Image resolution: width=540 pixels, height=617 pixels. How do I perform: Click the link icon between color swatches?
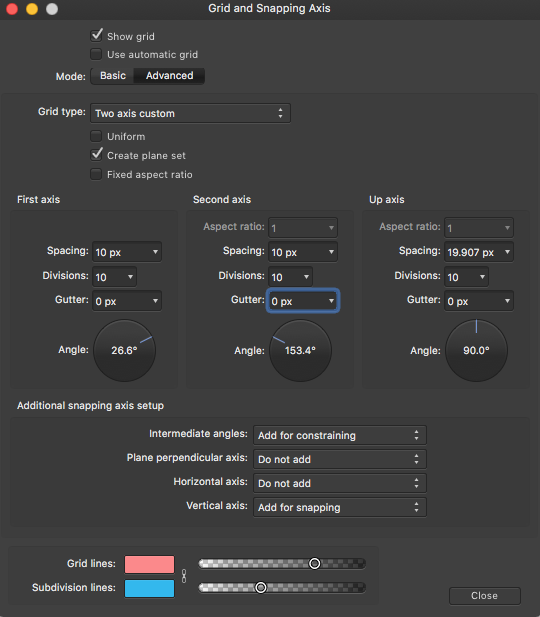tap(184, 576)
